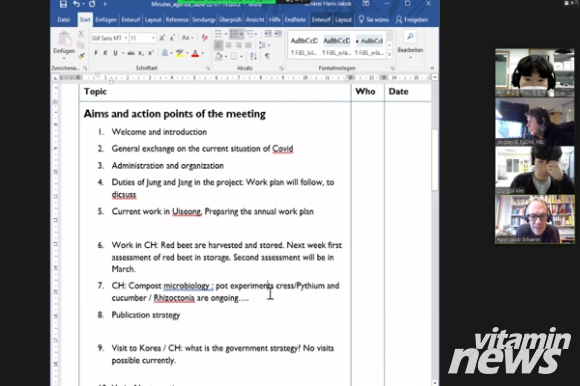Sort text with the A-Z sort icon
The width and height of the screenshot is (580, 386).
coord(253,56)
